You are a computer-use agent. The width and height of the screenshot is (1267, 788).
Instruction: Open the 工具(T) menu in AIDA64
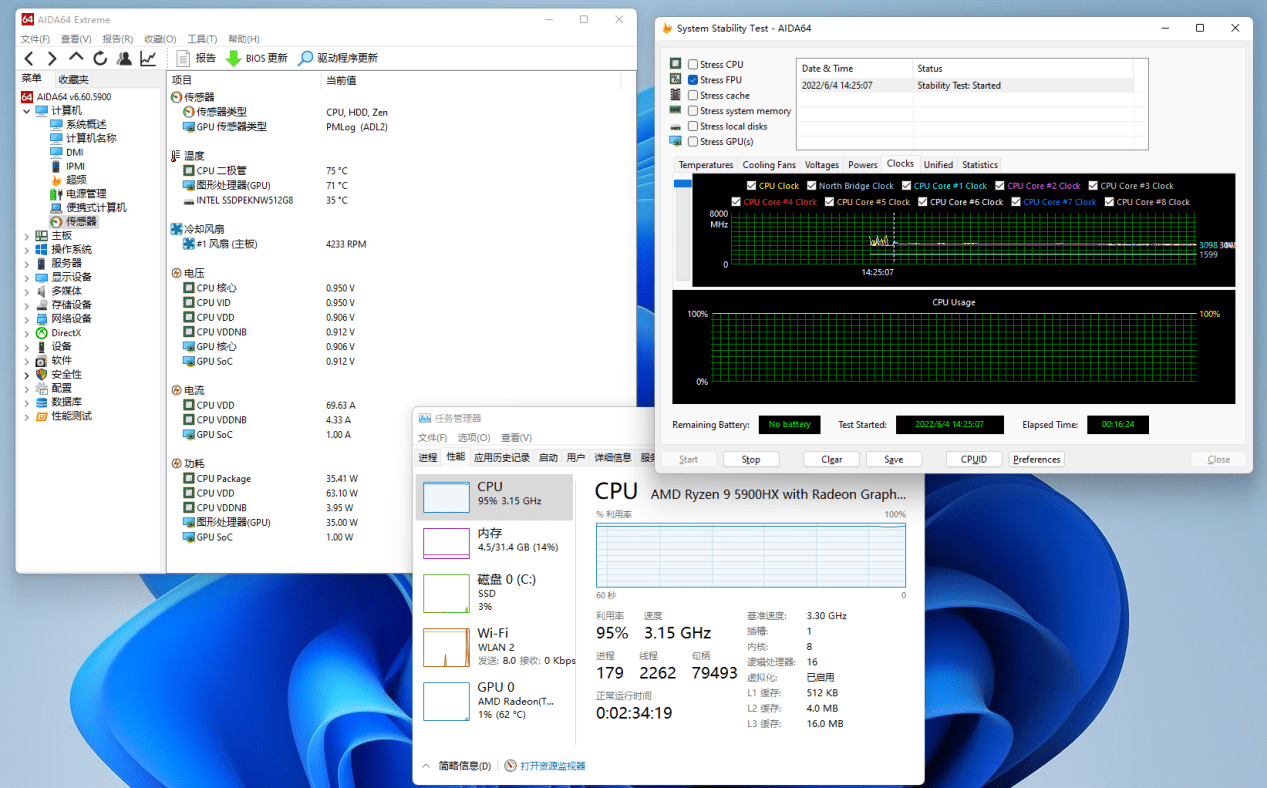pos(202,39)
